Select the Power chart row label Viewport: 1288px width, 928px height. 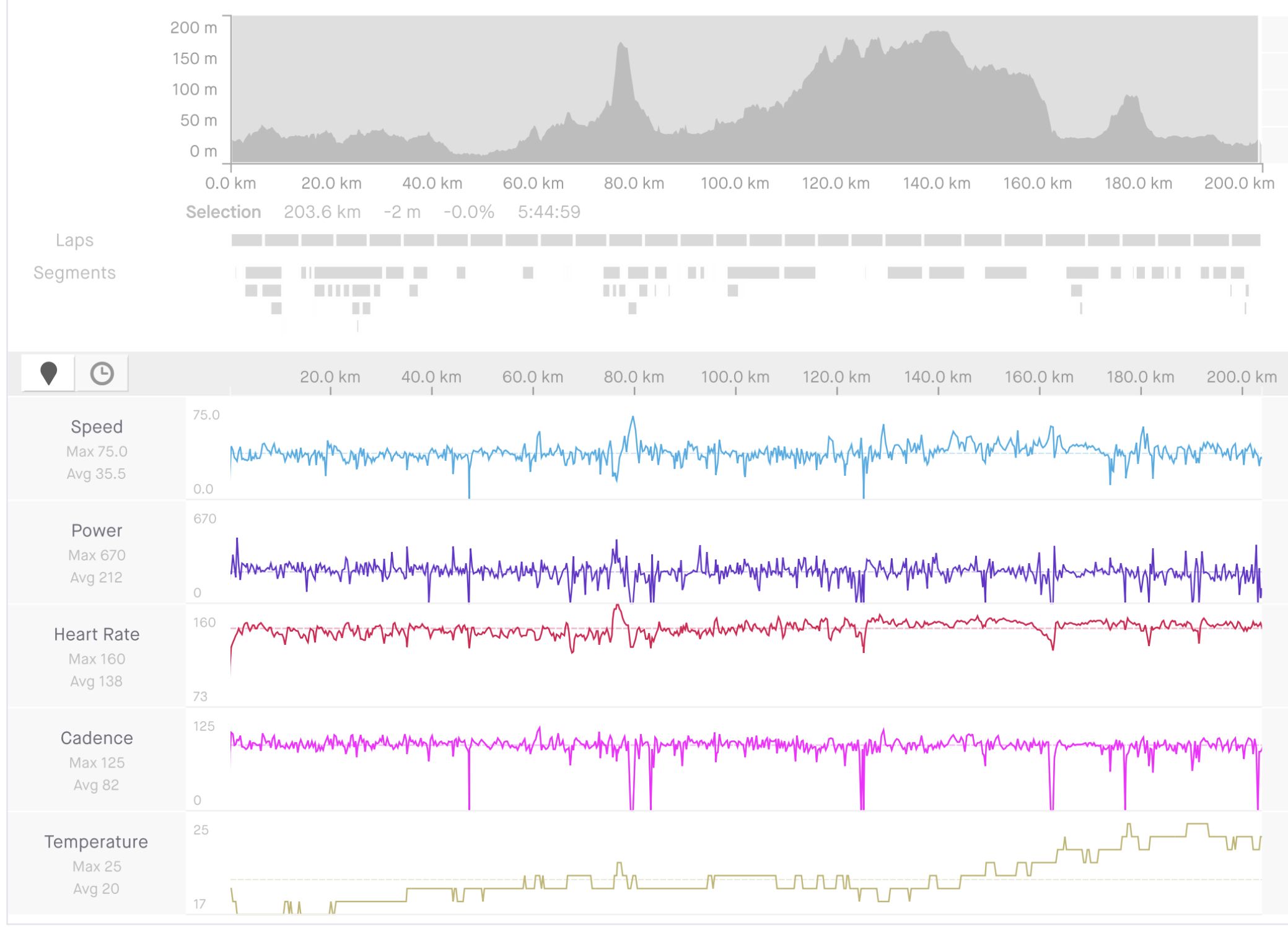[97, 531]
